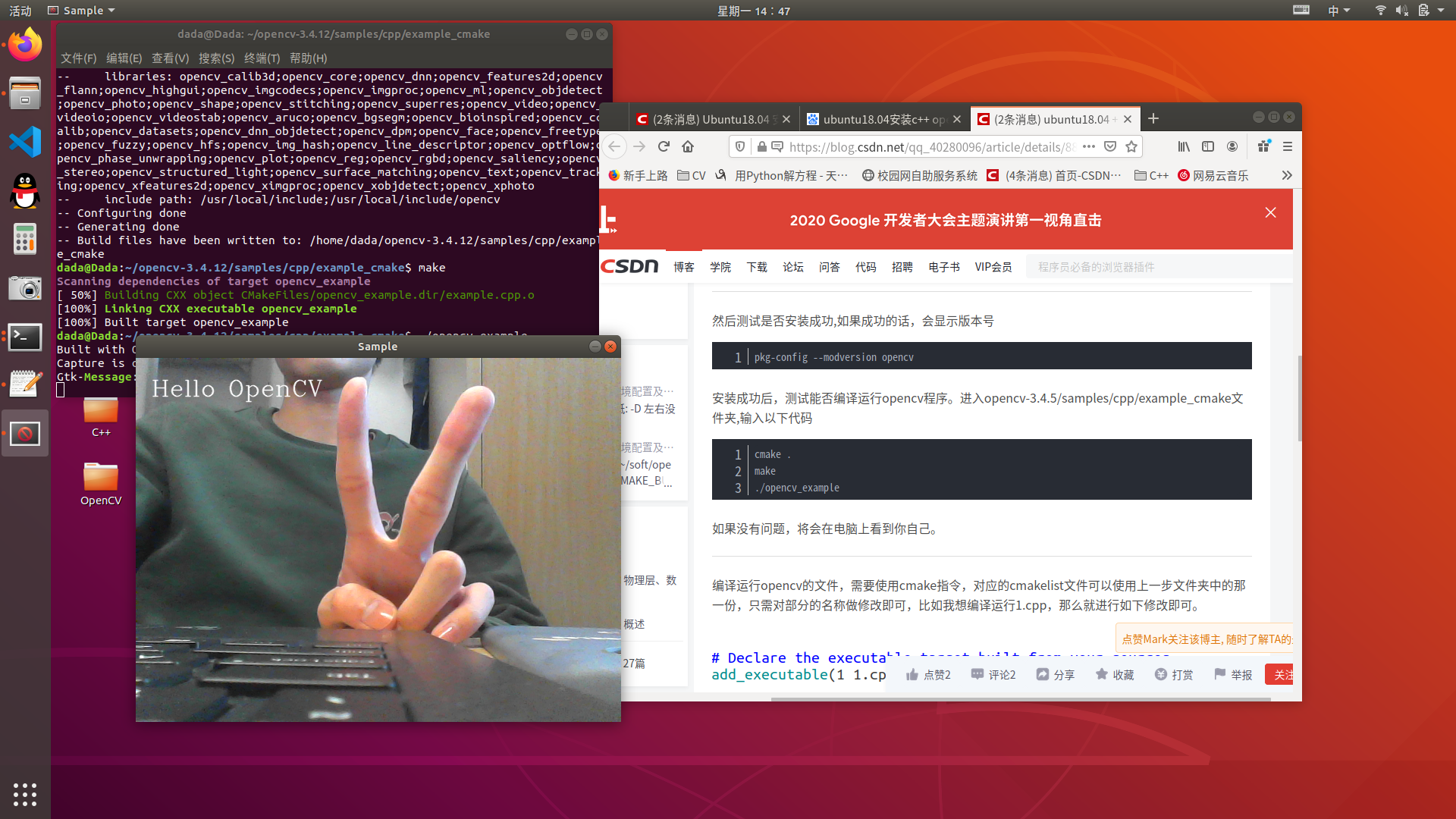Screen dimensions: 1456x819
Task: Dismiss the Google developer banner
Action: [1271, 212]
